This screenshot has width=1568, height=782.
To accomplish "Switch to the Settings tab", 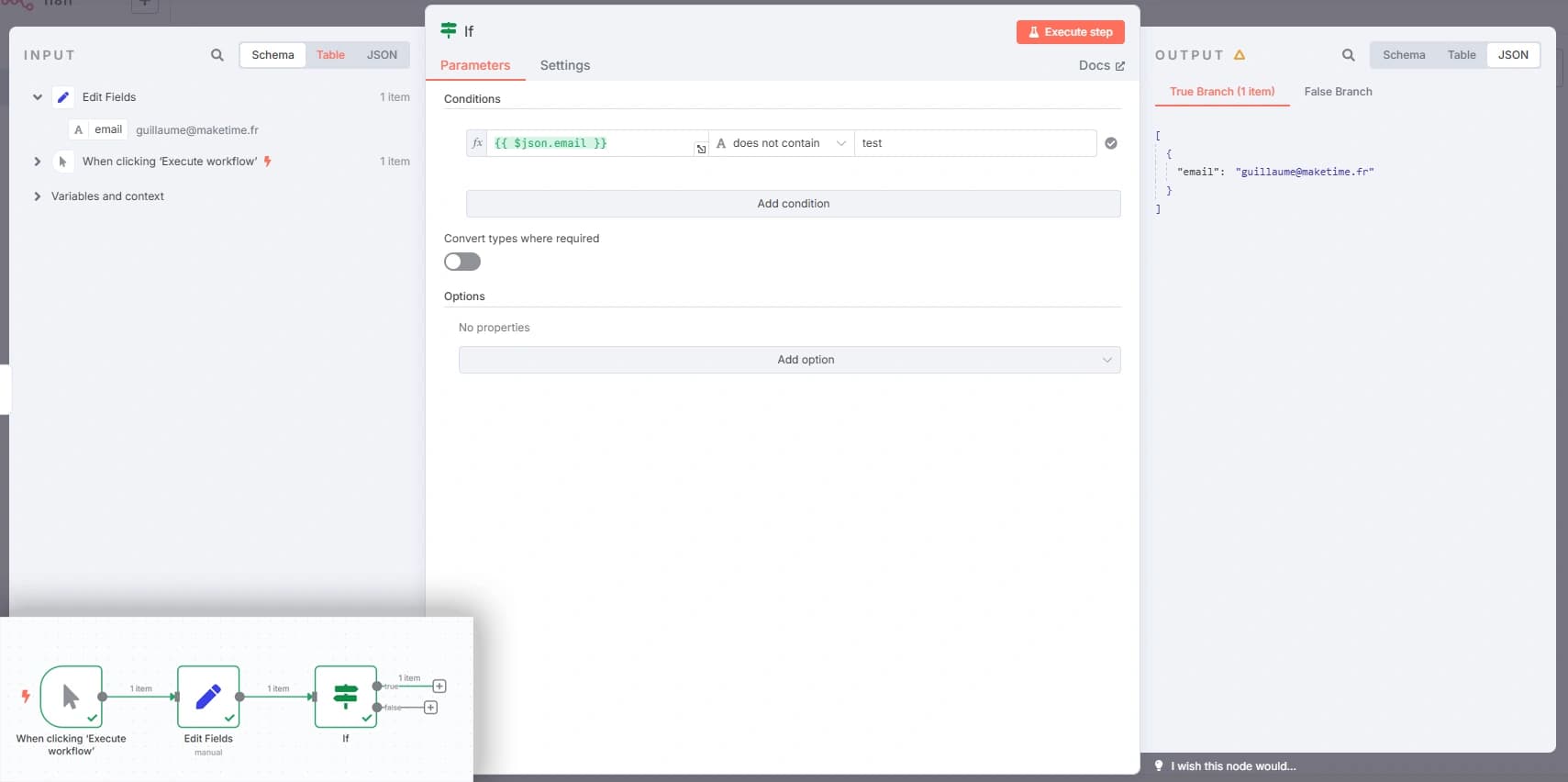I will pyautogui.click(x=564, y=65).
